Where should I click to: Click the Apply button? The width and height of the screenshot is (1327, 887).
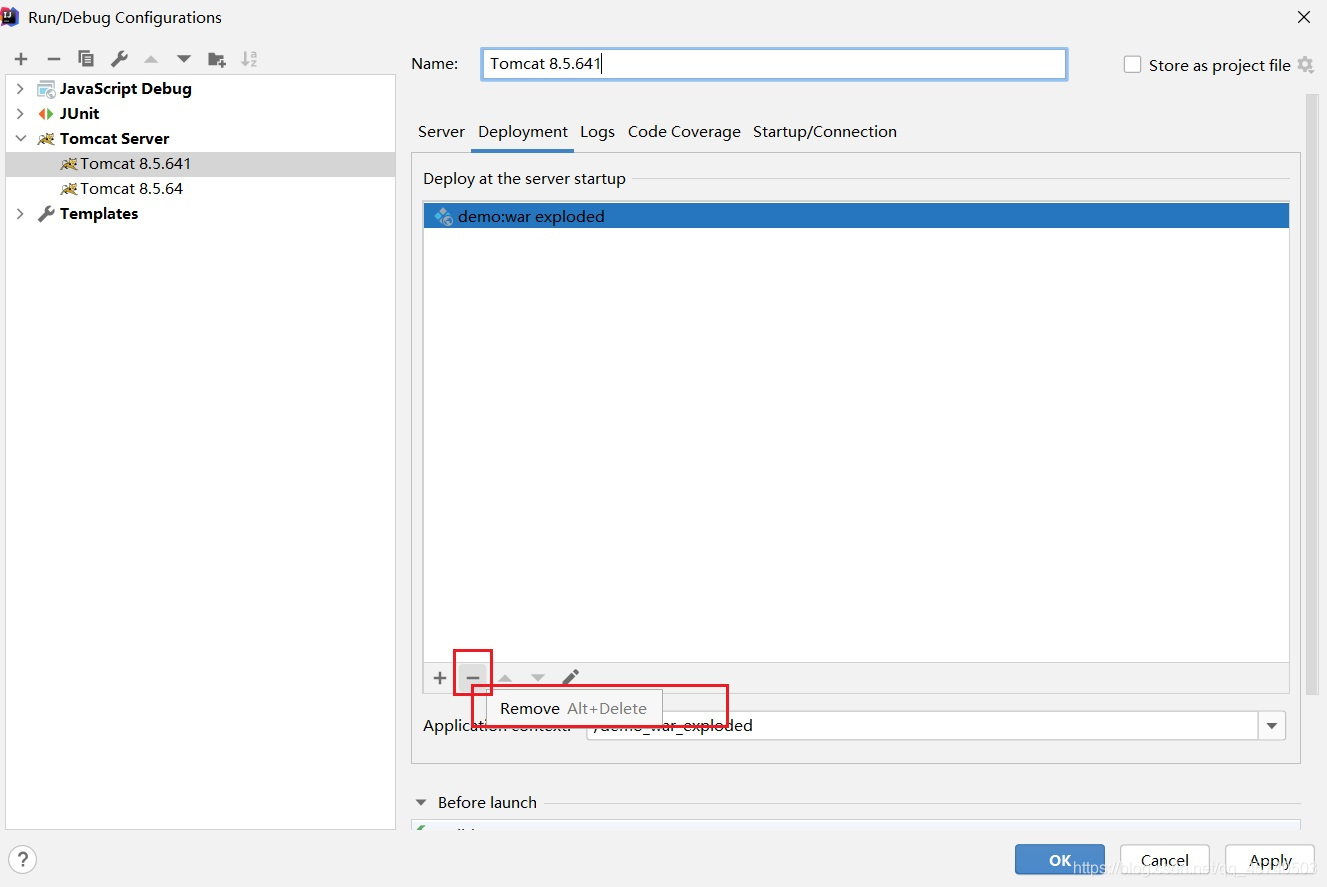click(1270, 860)
